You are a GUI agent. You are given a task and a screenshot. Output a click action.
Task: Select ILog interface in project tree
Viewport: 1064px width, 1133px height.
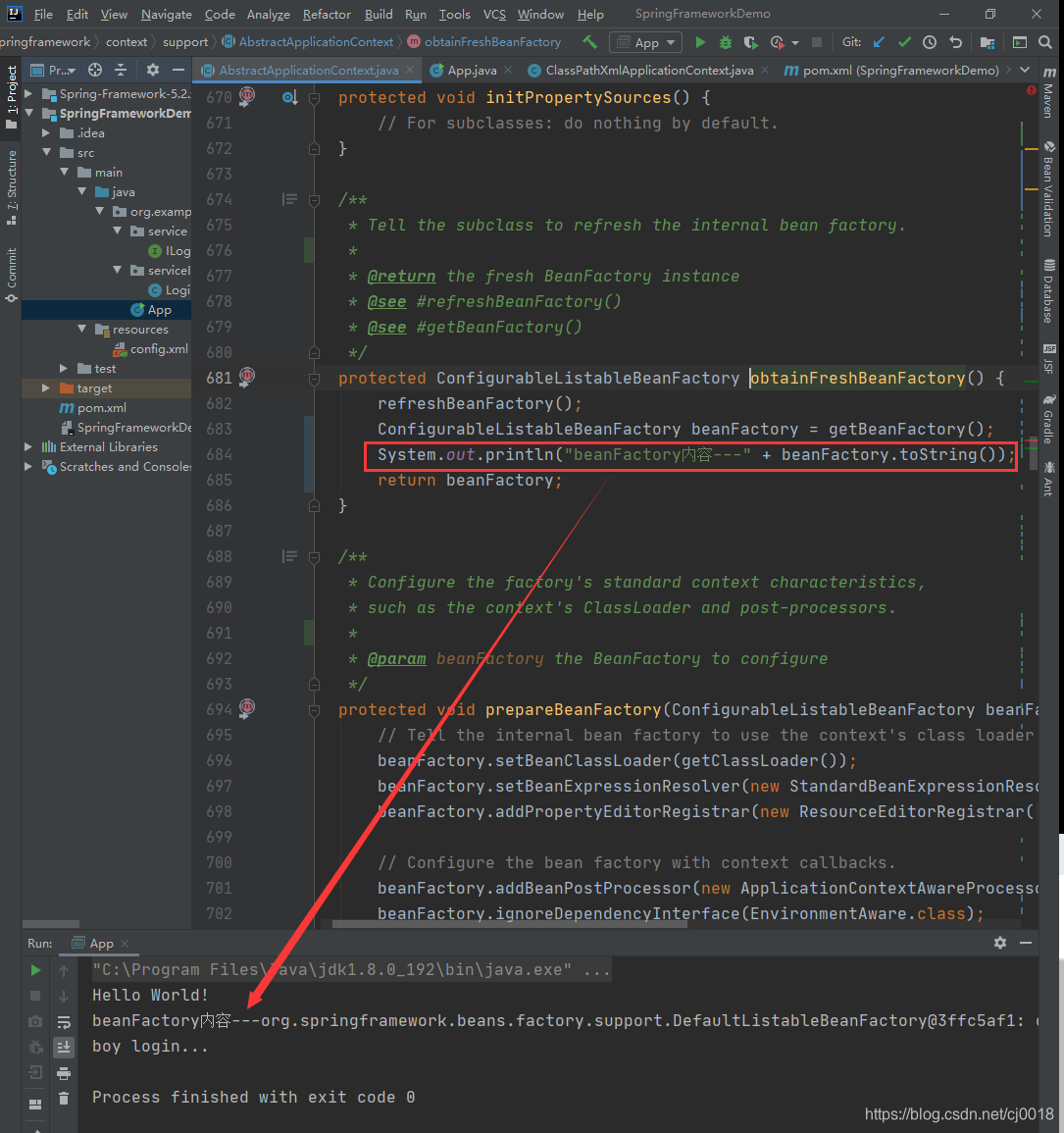(169, 251)
